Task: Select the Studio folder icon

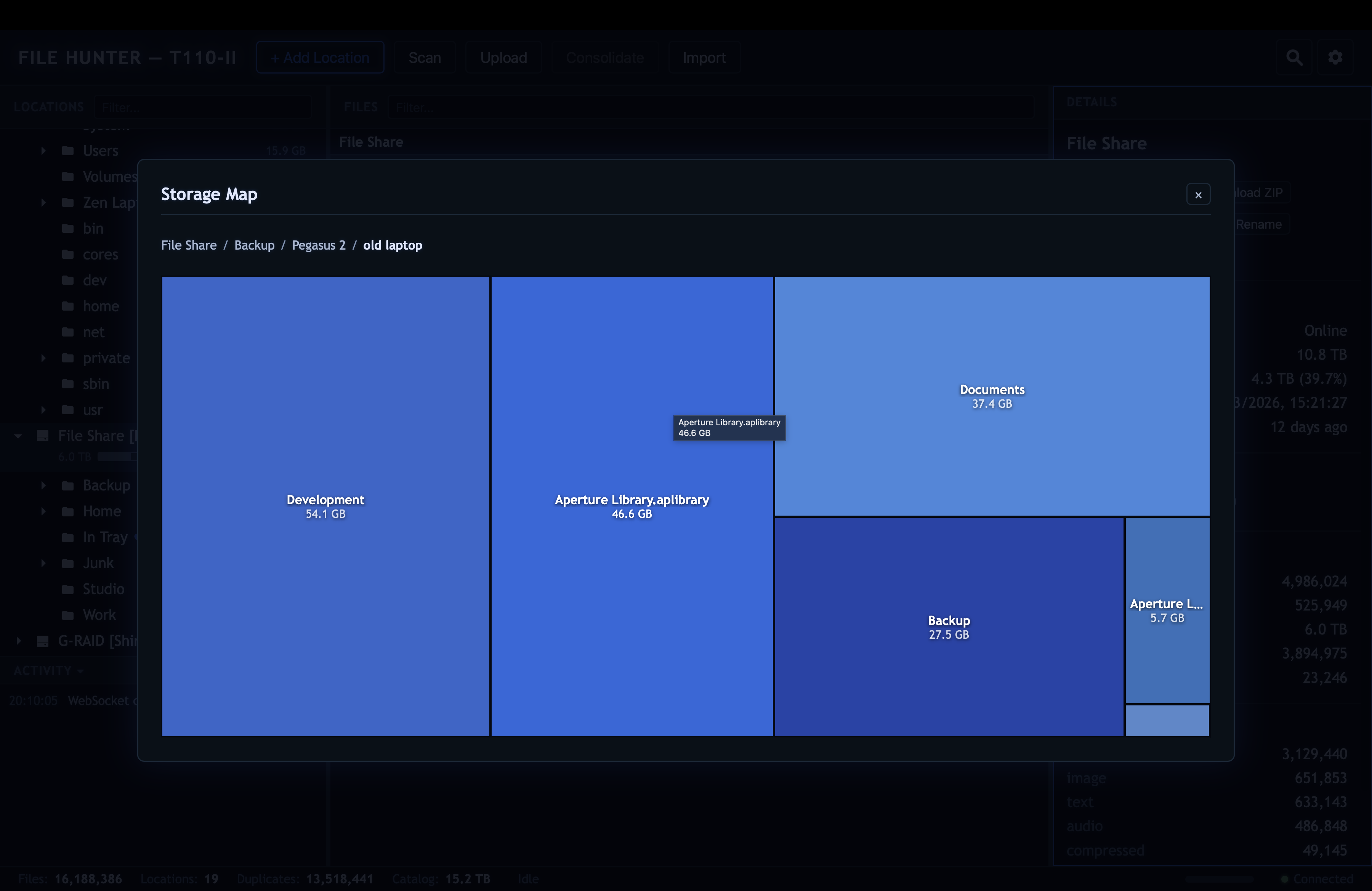Action: 67,589
